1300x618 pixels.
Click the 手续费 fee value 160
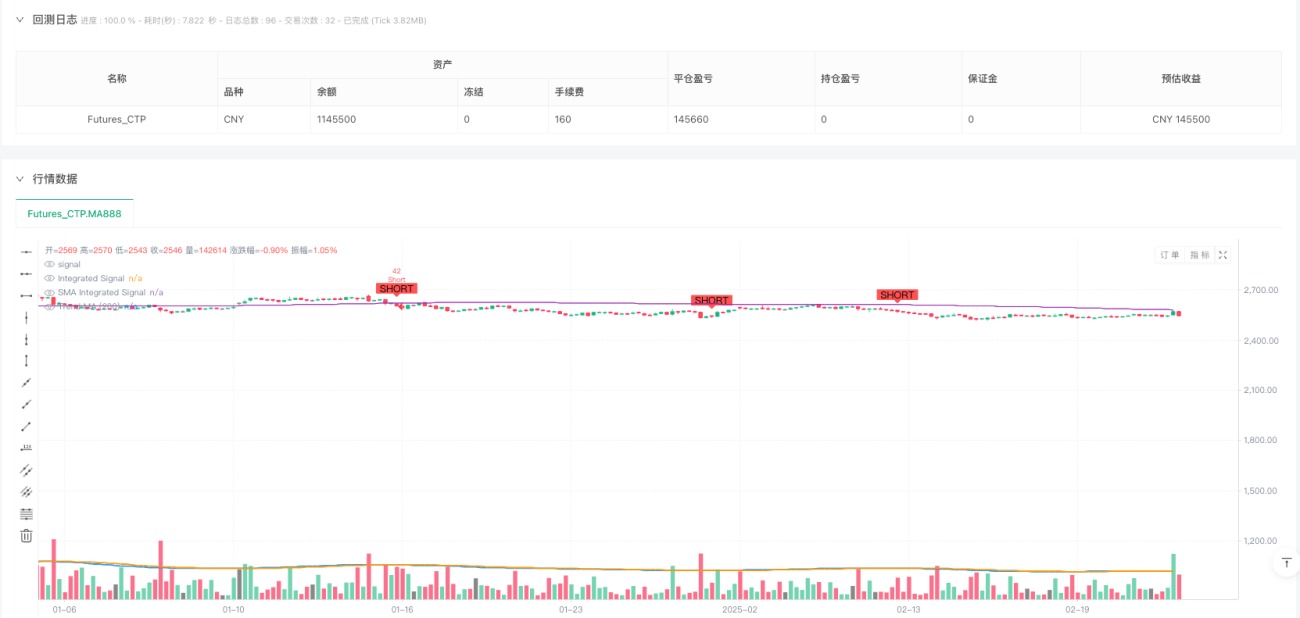(x=564, y=119)
